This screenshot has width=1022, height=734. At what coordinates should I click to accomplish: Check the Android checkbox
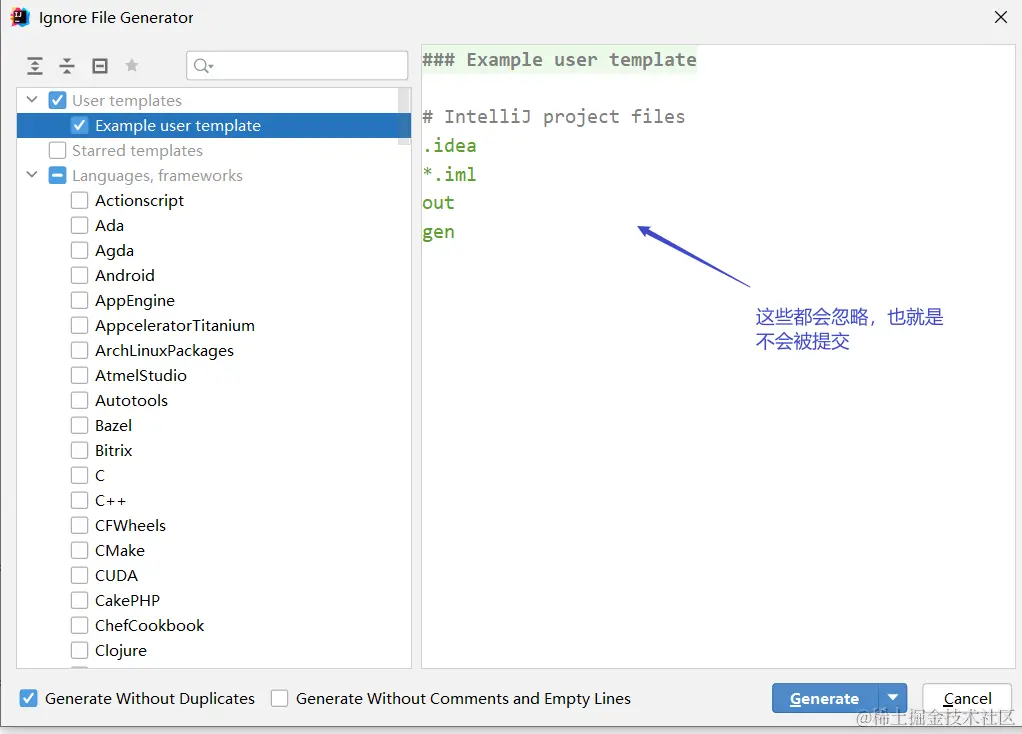coord(80,275)
